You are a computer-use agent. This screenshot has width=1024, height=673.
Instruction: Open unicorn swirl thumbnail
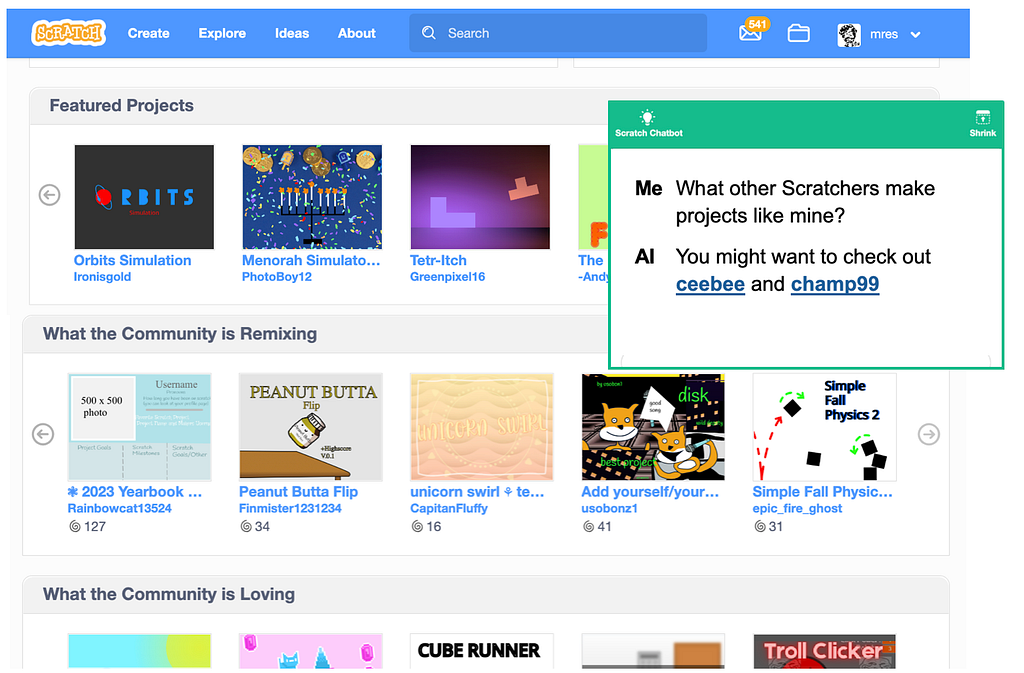[x=482, y=427]
